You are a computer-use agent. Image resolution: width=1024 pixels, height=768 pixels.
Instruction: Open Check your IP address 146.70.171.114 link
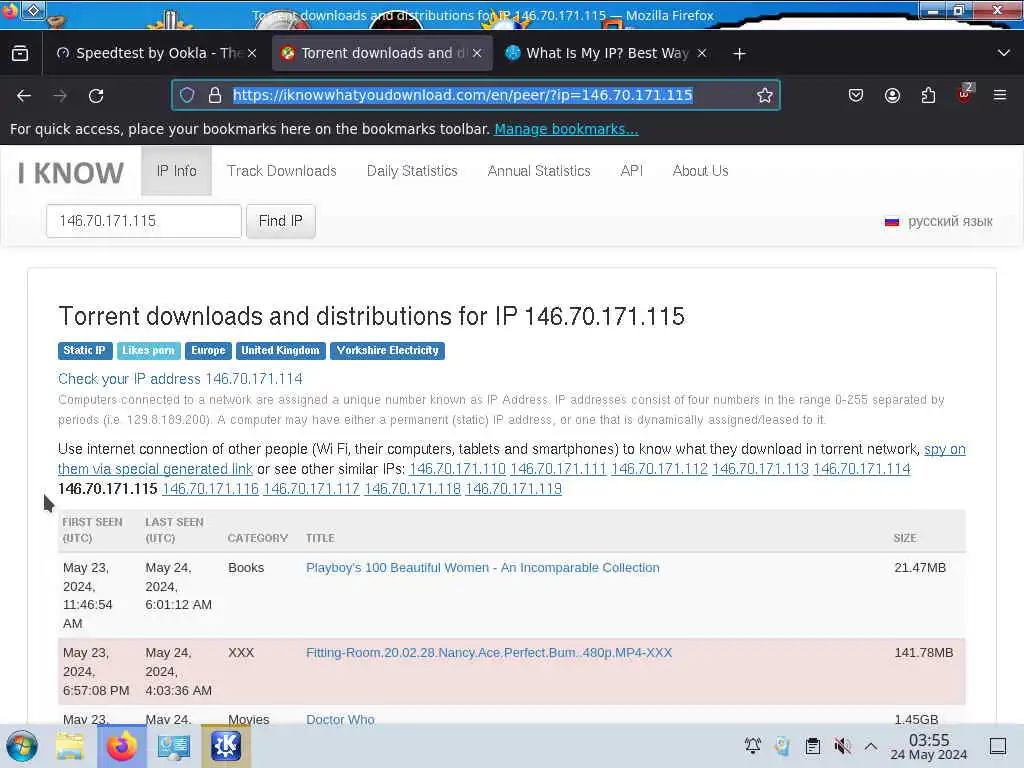coord(180,379)
